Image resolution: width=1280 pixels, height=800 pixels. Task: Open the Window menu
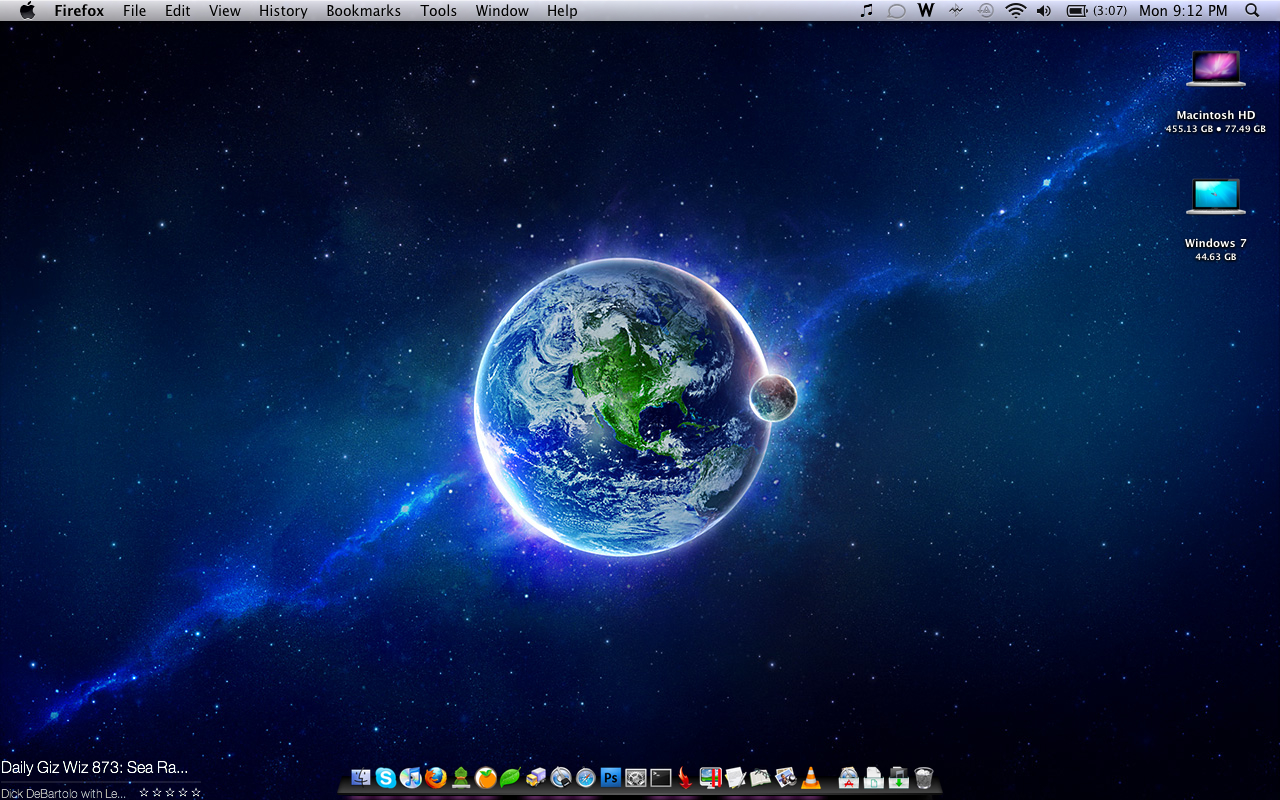pos(502,11)
